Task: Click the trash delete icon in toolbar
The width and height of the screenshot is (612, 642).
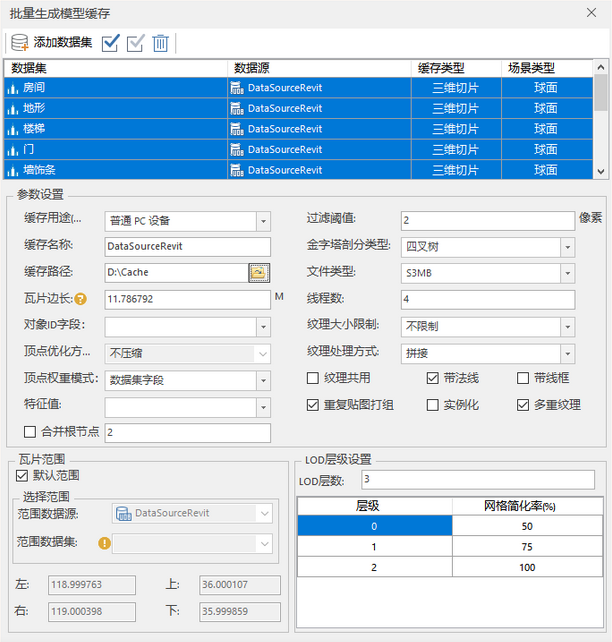Action: 160,43
